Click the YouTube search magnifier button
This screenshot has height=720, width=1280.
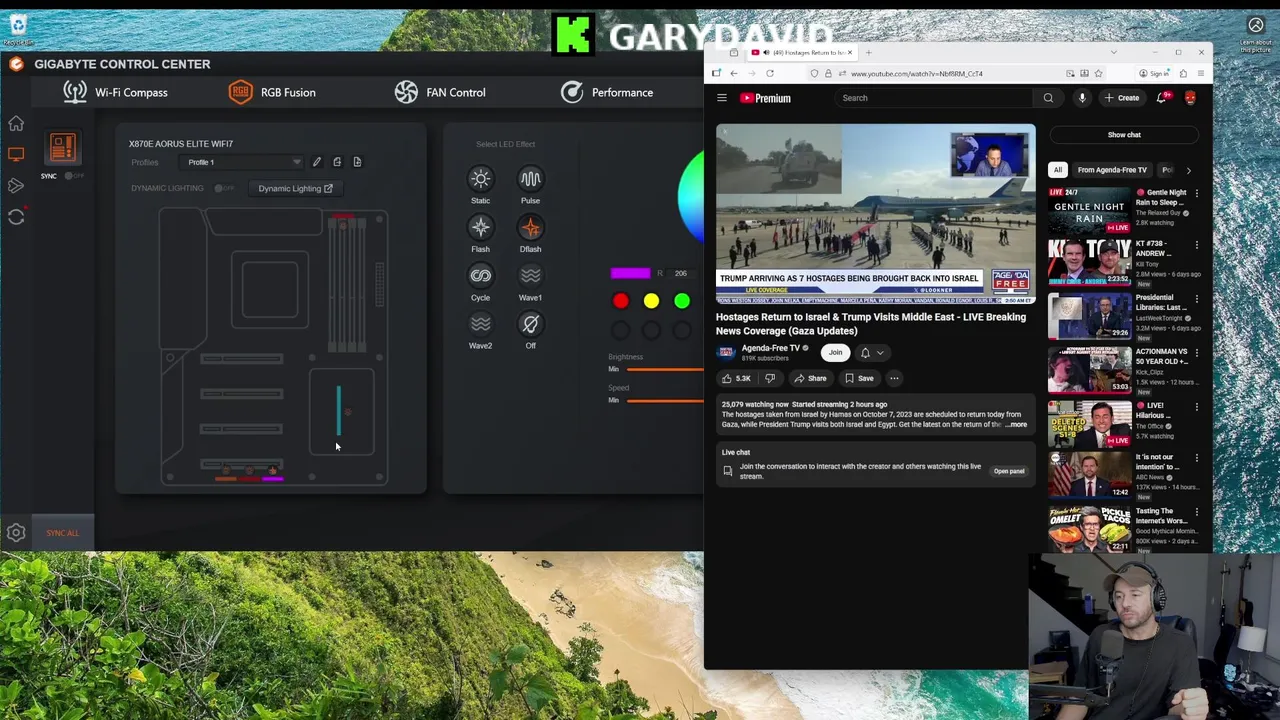click(1048, 98)
